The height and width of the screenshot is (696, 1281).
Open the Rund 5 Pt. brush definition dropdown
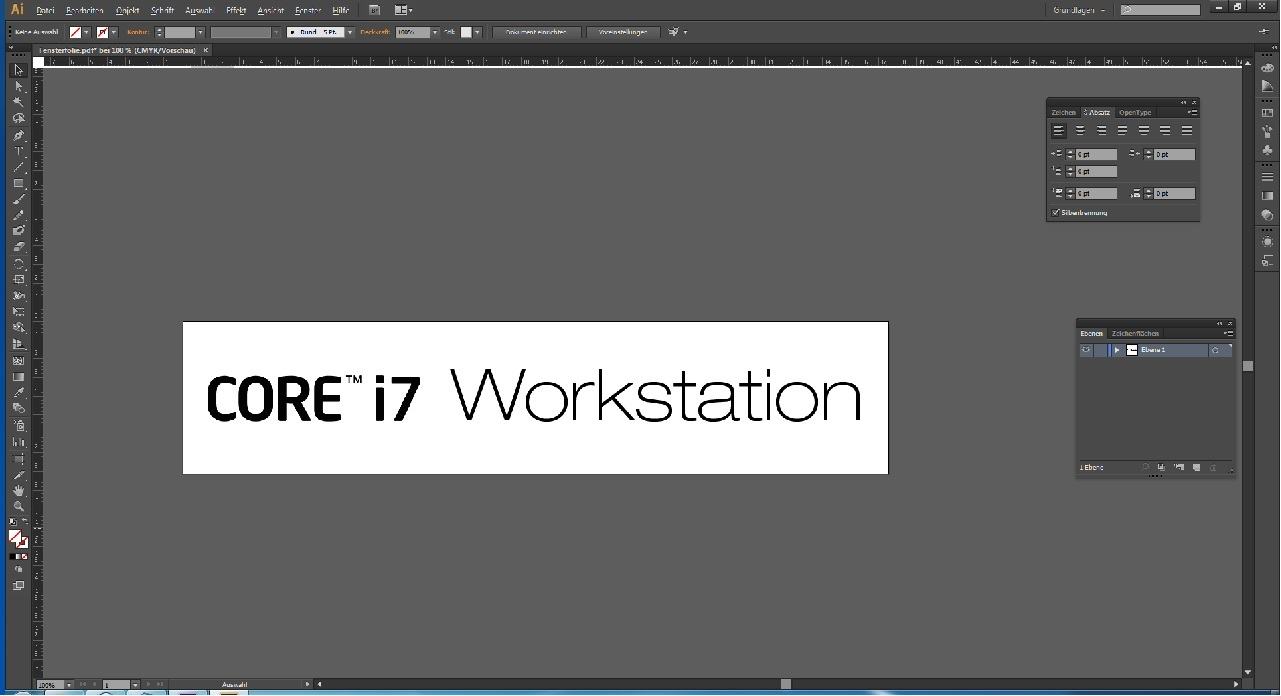click(x=350, y=32)
